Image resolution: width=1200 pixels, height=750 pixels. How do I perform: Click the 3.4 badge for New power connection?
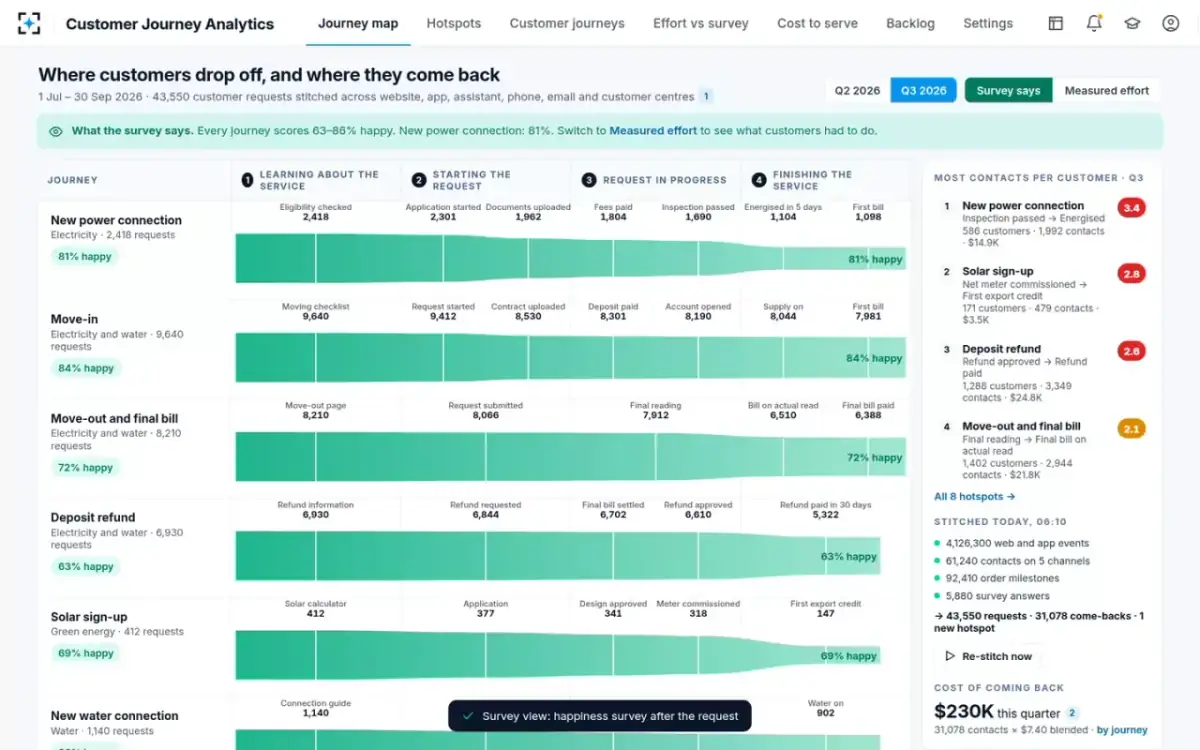[x=1131, y=208]
